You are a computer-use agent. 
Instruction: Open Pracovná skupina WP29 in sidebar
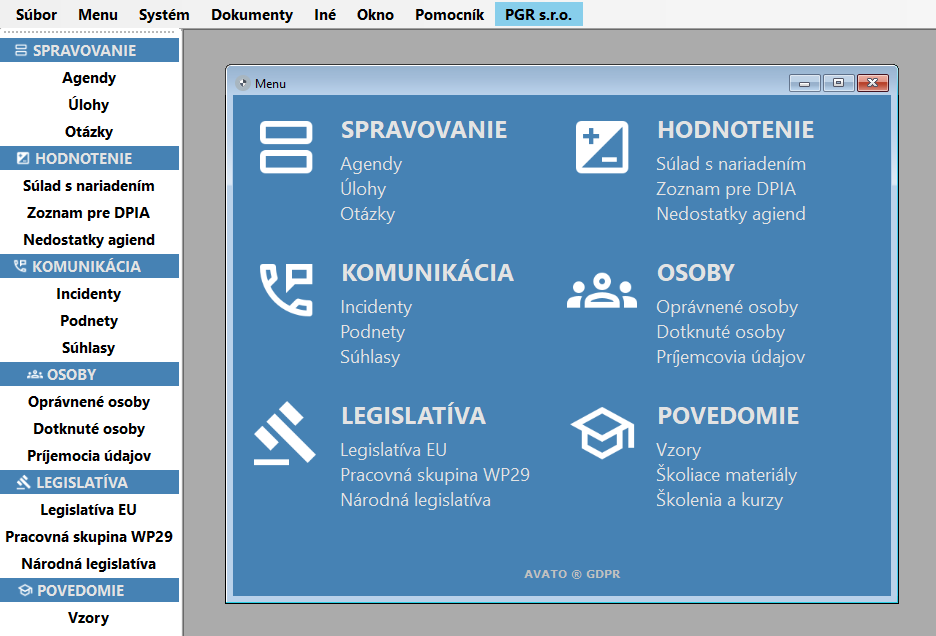coord(89,537)
